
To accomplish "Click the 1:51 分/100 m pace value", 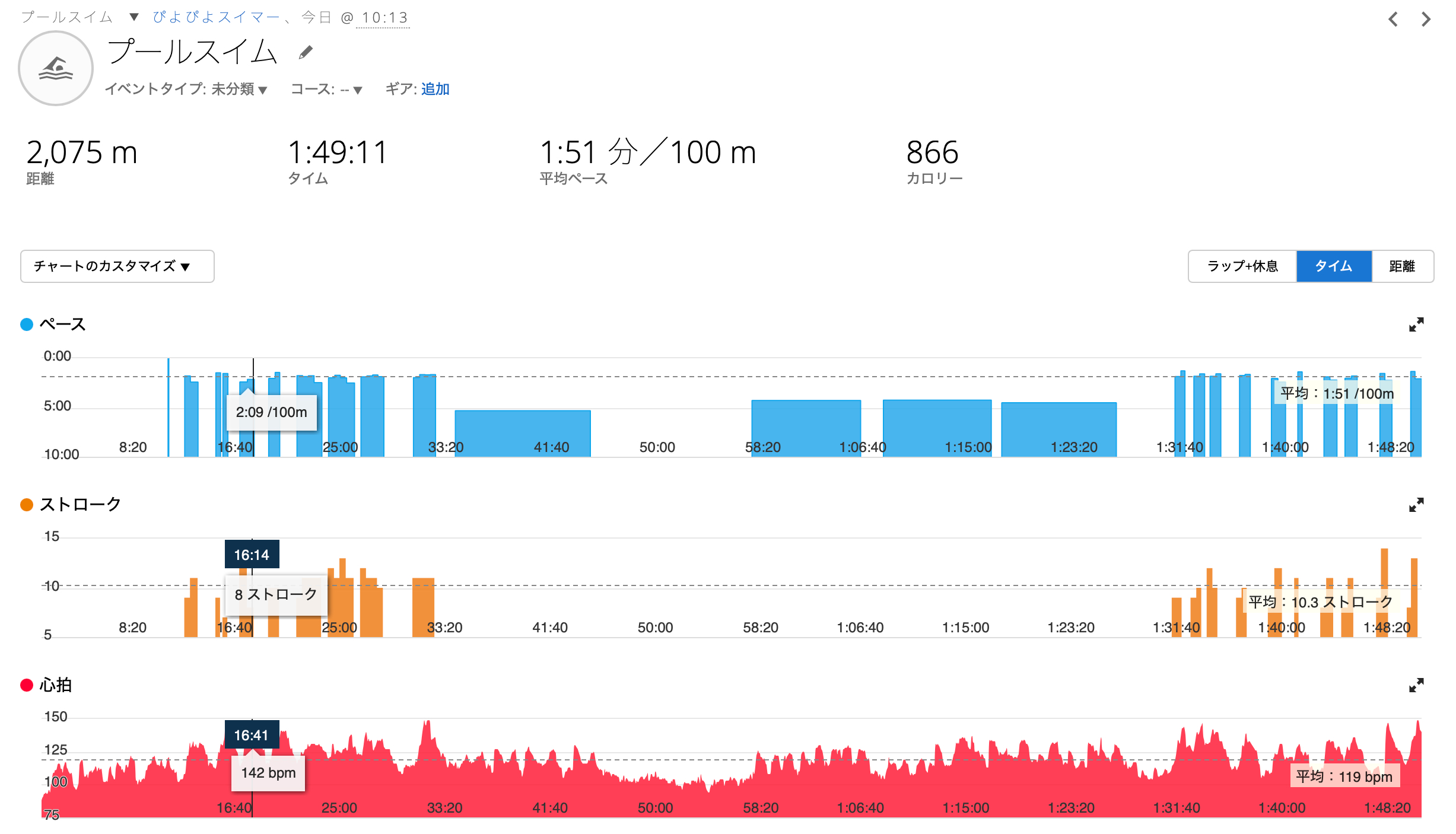I will click(648, 152).
